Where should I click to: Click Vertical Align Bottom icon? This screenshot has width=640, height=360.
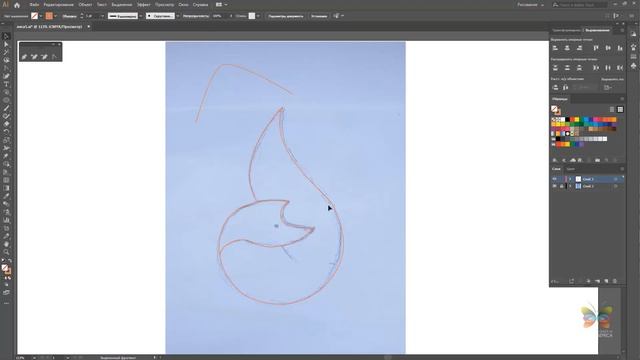620,48
